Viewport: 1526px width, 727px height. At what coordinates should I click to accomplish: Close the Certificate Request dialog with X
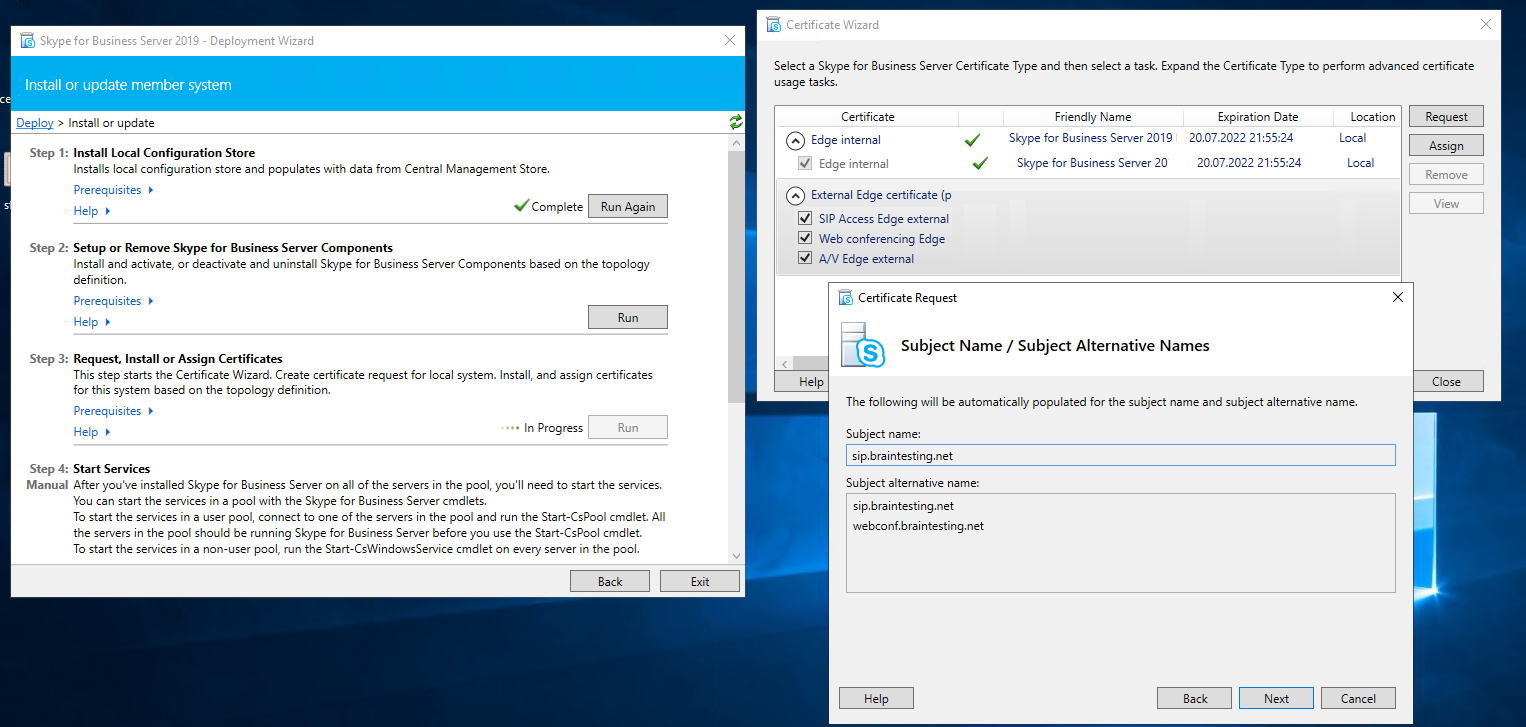[1397, 297]
